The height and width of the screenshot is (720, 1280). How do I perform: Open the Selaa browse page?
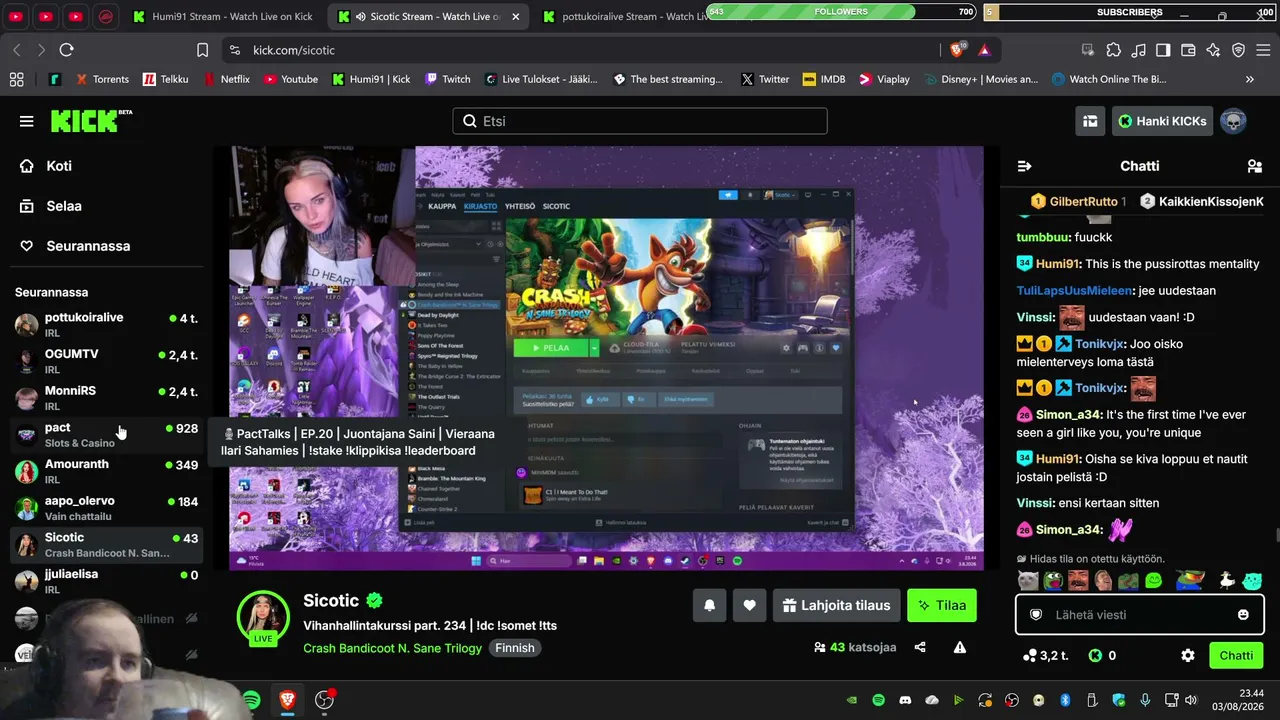coord(64,206)
